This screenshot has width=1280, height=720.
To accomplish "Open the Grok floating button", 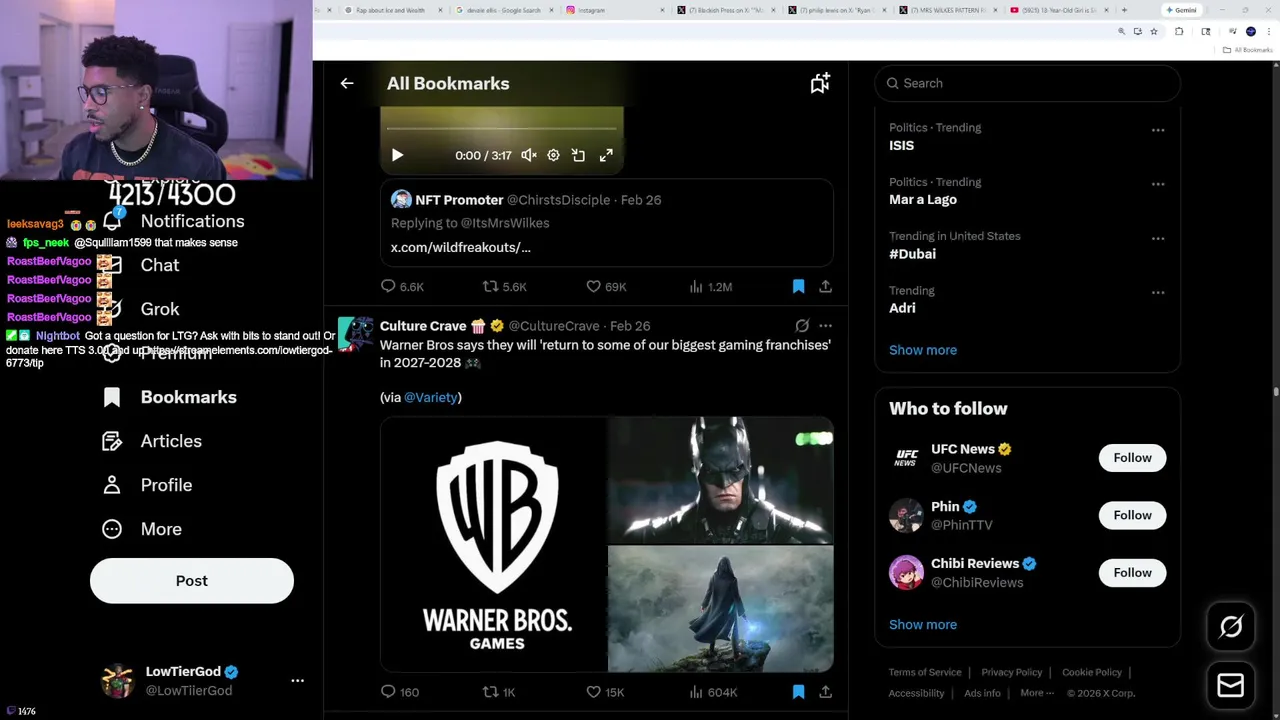I will pos(1231,627).
